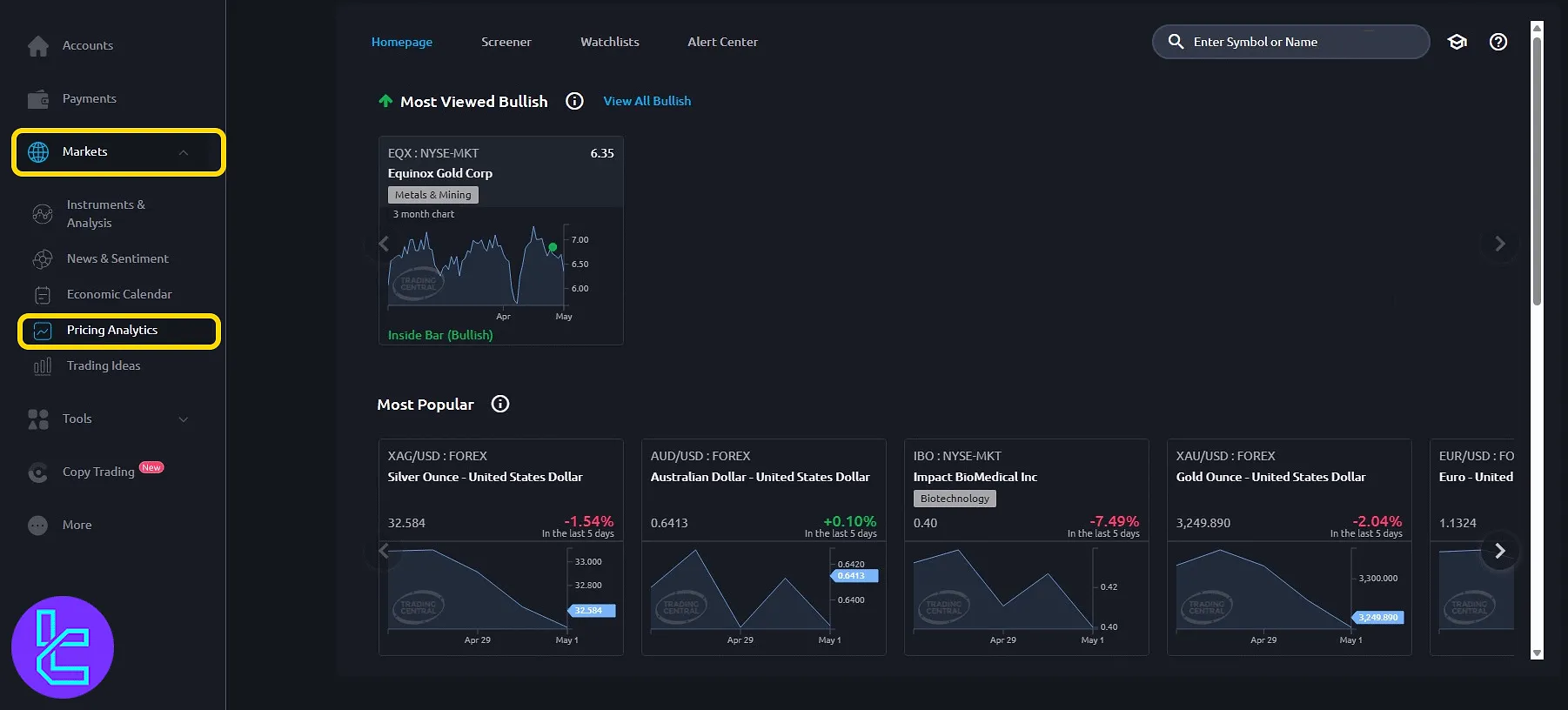This screenshot has width=1568, height=710.
Task: Click the Equinox Gold Corp title
Action: 440,173
